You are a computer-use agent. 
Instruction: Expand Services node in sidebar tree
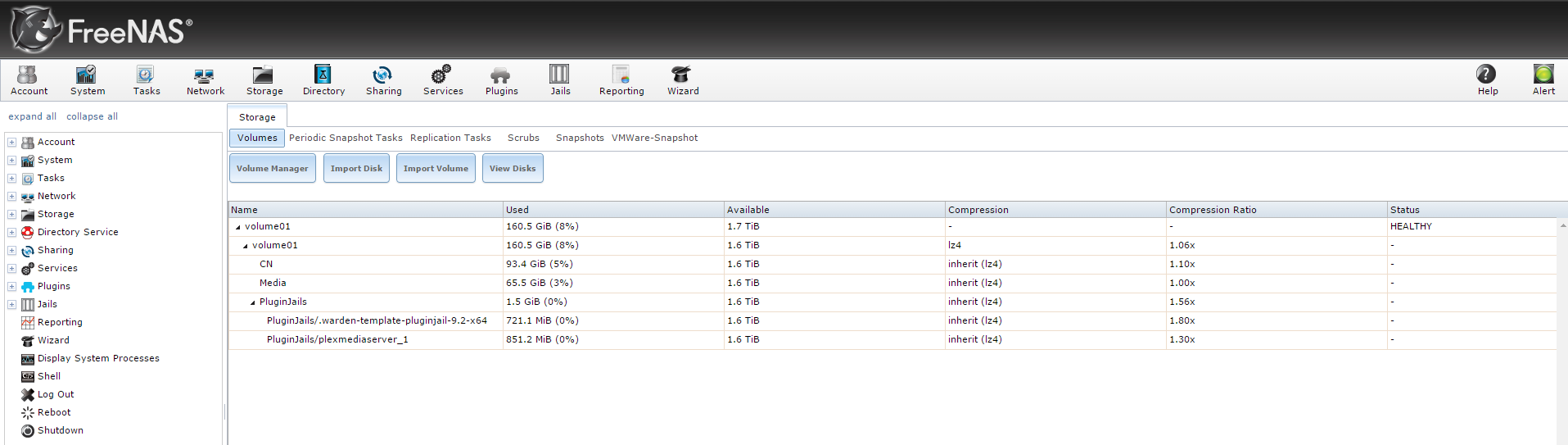pos(11,268)
